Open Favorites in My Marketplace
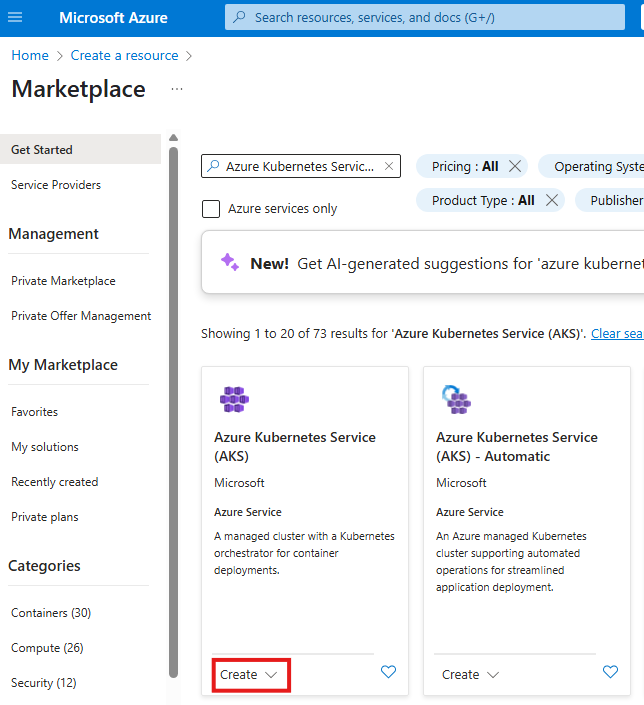Image resolution: width=644 pixels, height=705 pixels. [35, 412]
